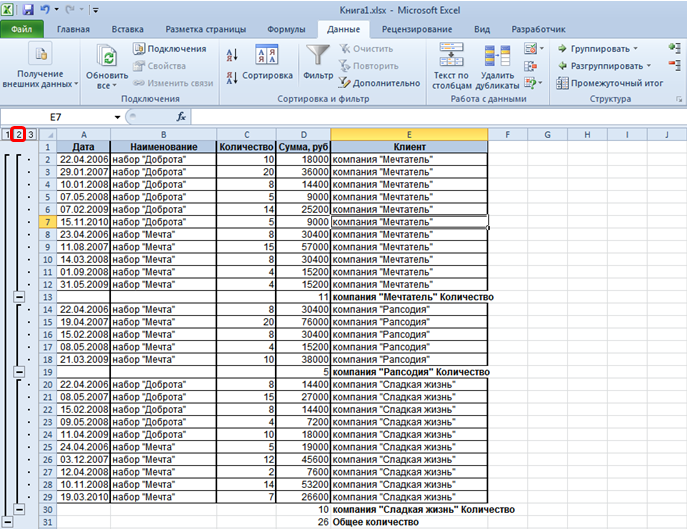Click the Save icon in quick access toolbar
Screen dimensions: 687x529
pos(28,9)
